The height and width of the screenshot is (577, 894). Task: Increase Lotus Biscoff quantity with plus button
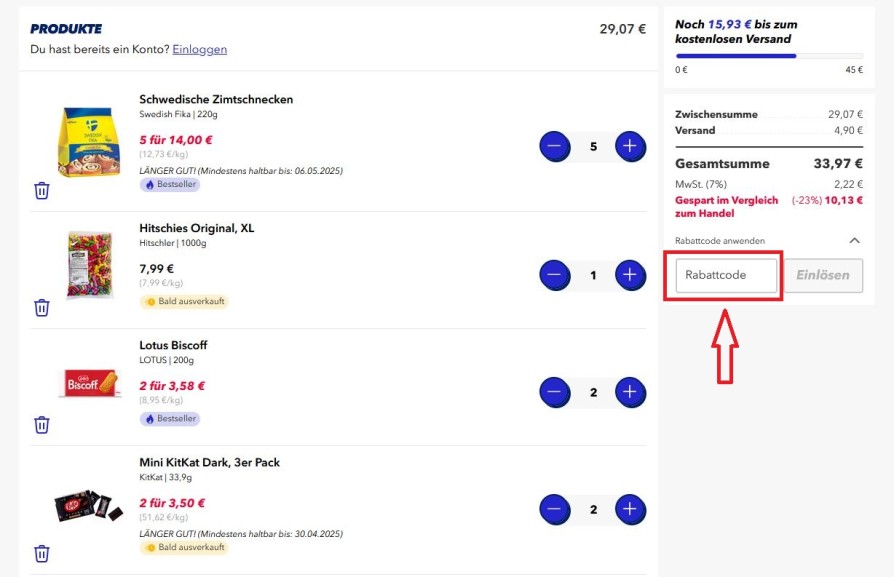(x=630, y=392)
